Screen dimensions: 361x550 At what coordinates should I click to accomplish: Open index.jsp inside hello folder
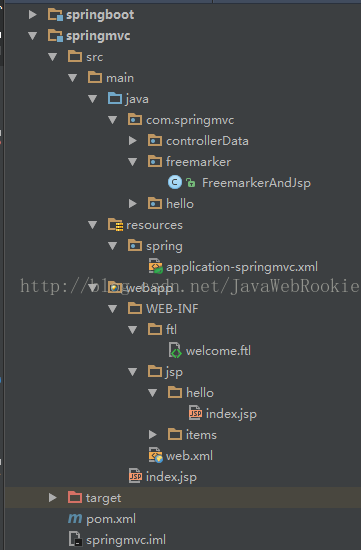[231, 414]
